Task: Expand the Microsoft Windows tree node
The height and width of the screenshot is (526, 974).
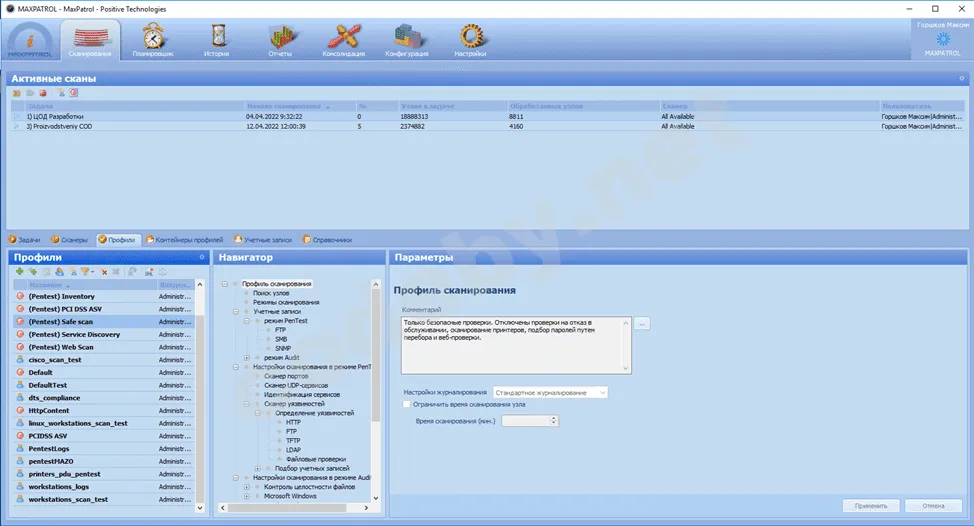Action: pos(246,496)
